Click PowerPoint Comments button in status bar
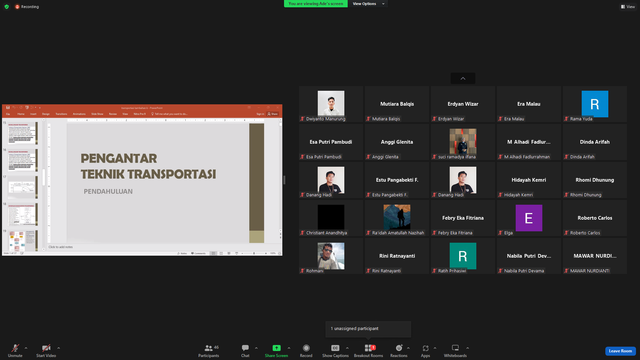 198,253
